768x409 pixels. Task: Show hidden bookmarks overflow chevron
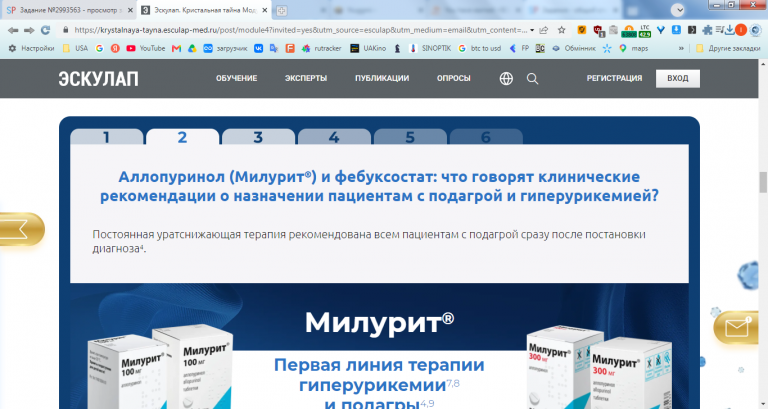(681, 48)
